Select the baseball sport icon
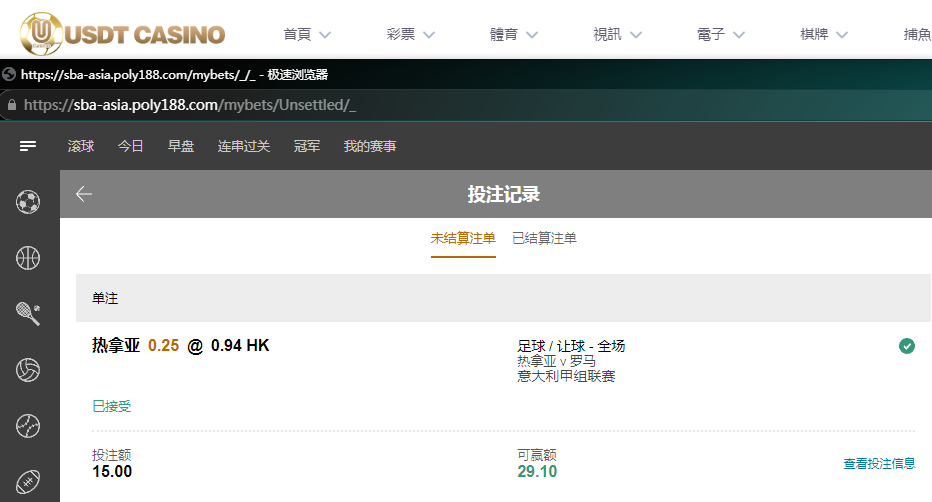Image resolution: width=932 pixels, height=502 pixels. tap(28, 426)
